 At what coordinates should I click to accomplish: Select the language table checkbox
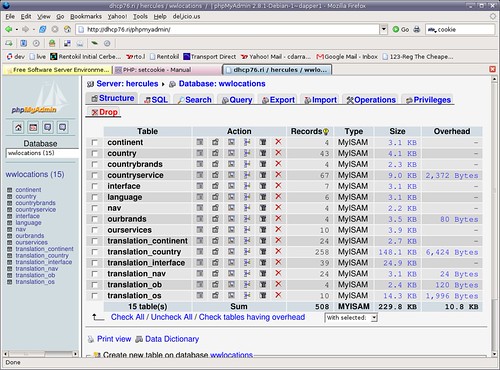click(95, 197)
